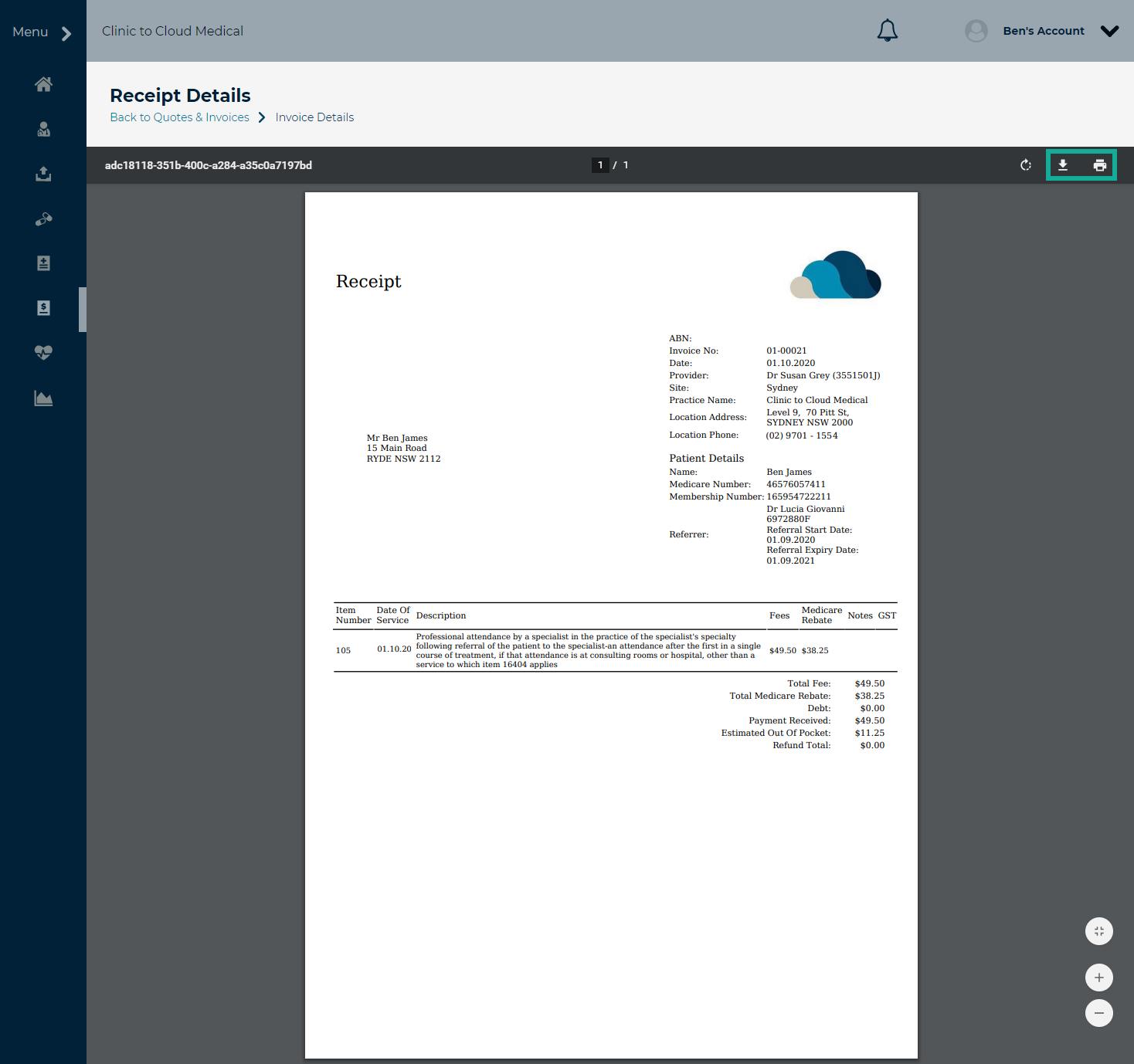Expand breadcrumb arrow after Quotes & Invoices
The width and height of the screenshot is (1134, 1064).
(x=262, y=117)
